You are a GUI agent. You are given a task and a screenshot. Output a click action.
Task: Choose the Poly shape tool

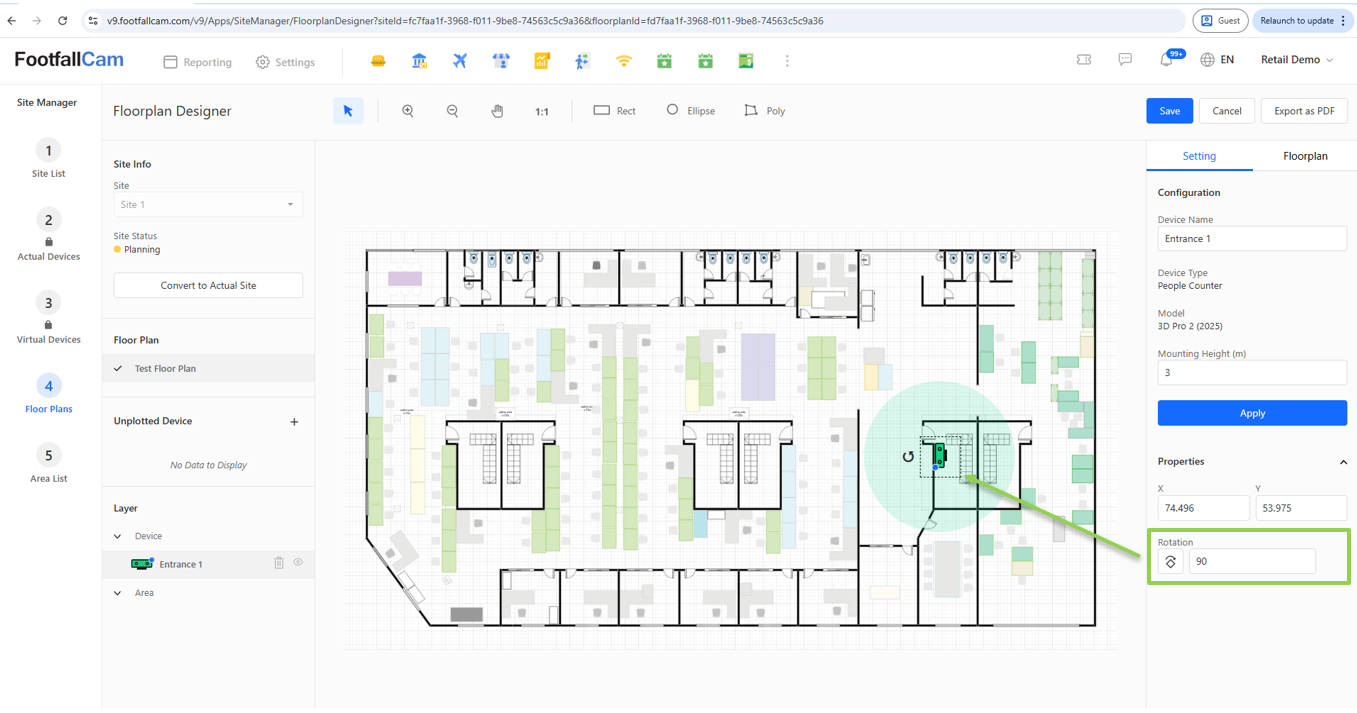[765, 111]
